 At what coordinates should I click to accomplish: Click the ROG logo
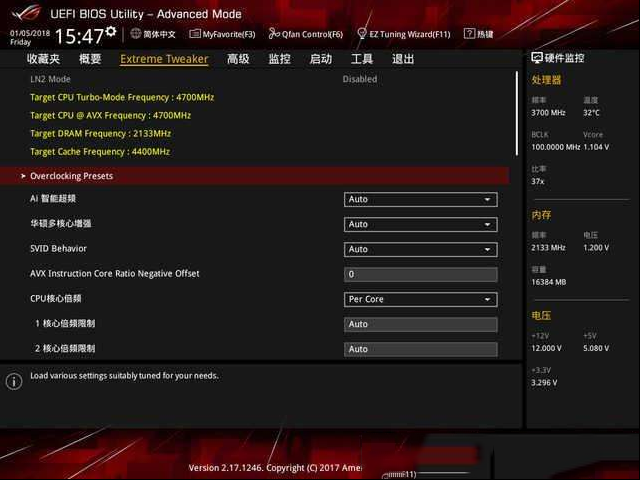pos(27,13)
